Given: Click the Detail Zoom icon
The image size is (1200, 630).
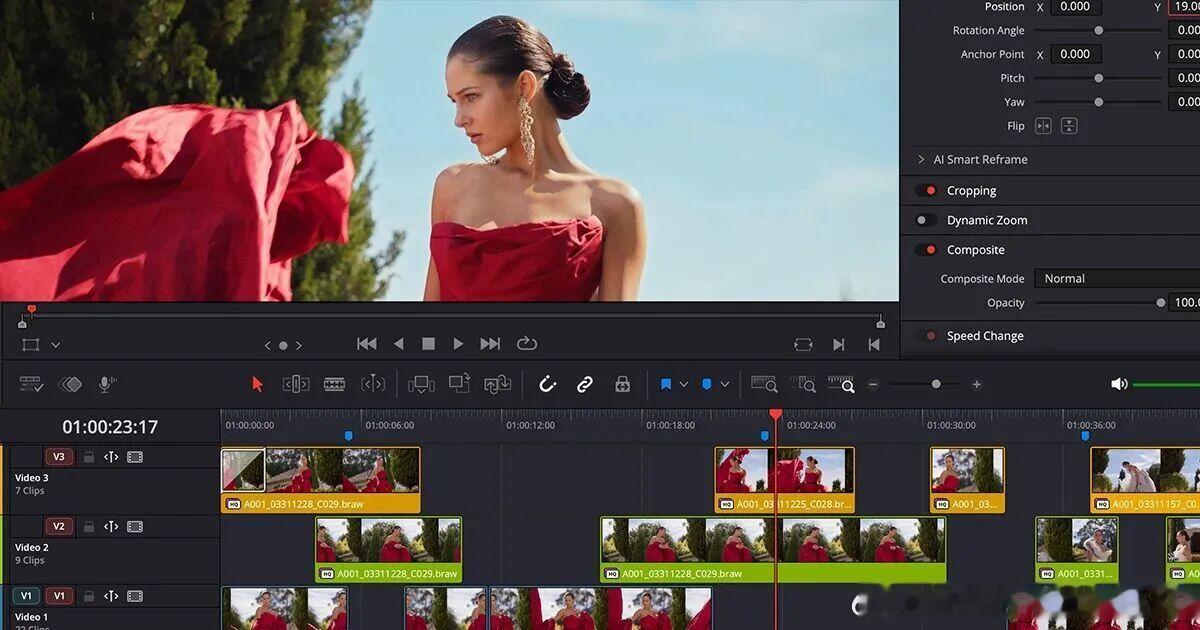Looking at the screenshot, I should point(802,384).
